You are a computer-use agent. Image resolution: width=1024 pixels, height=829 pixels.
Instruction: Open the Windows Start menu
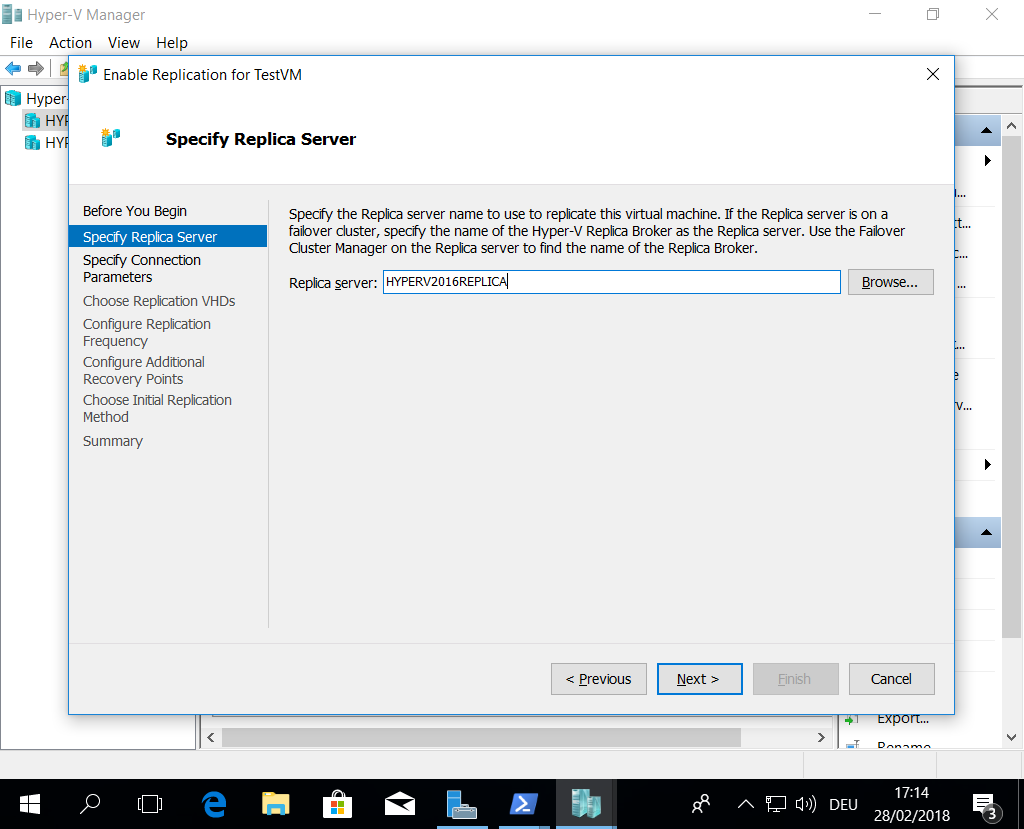[29, 804]
